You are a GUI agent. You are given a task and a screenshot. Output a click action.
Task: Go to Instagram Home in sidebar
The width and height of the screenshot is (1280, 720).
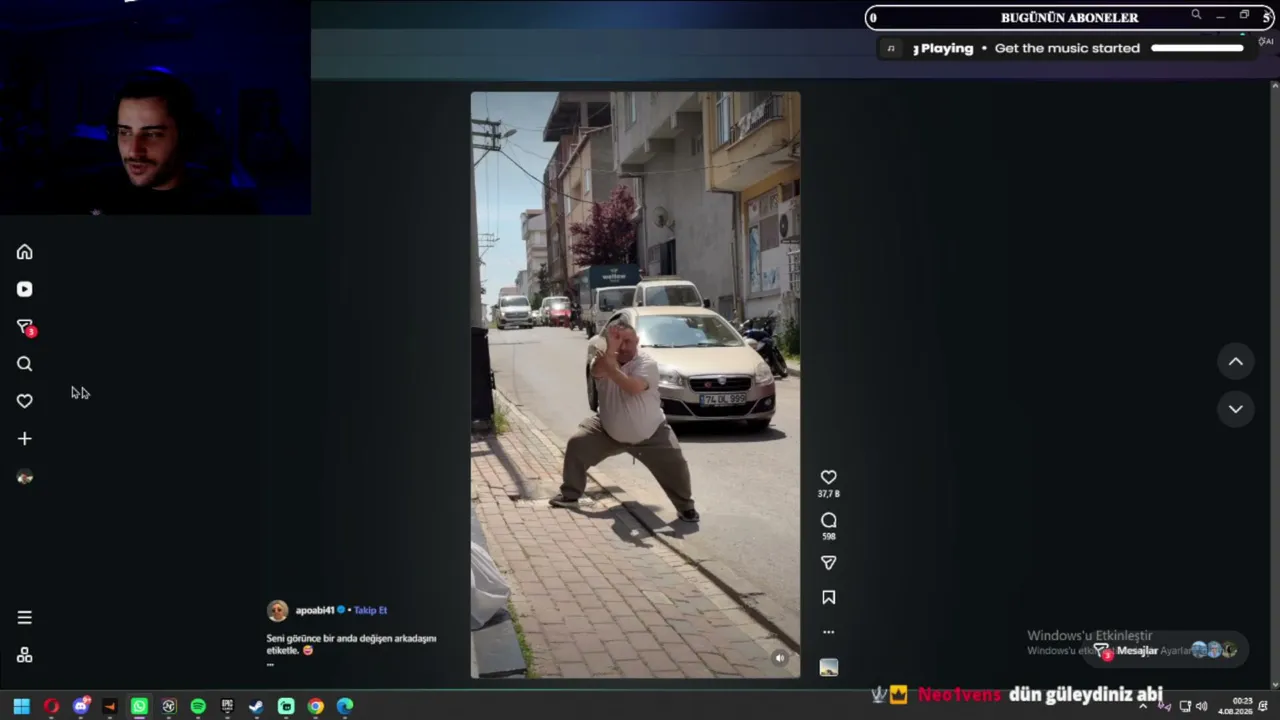[x=25, y=252]
